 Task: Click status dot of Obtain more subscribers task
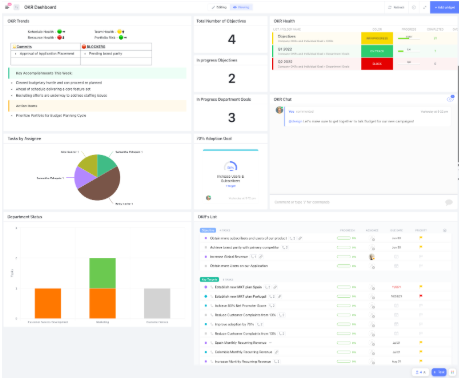click(205, 238)
